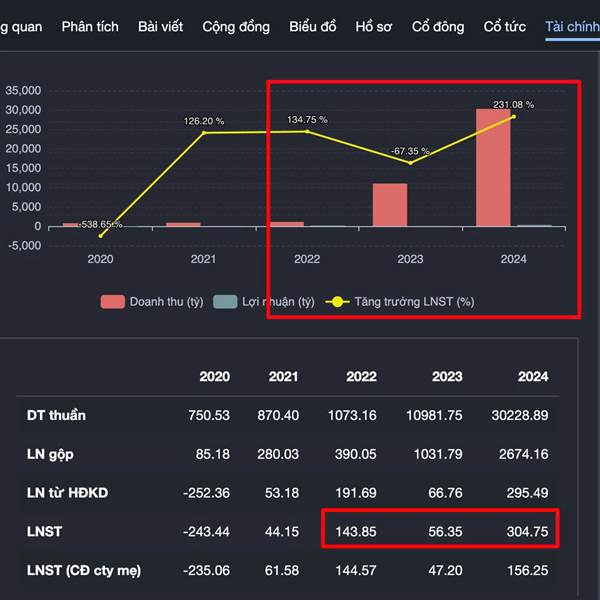Screen dimensions: 600x600
Task: Click the red Doanh thu legend swatch
Action: 112,302
